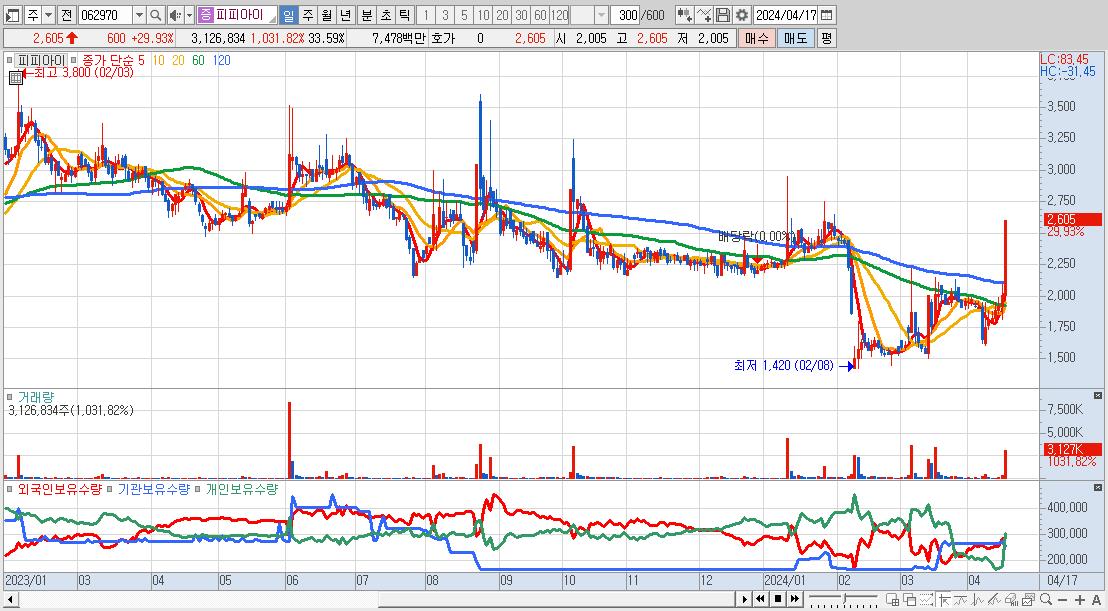Select the daily 일 period button
The width and height of the screenshot is (1108, 611).
point(288,15)
